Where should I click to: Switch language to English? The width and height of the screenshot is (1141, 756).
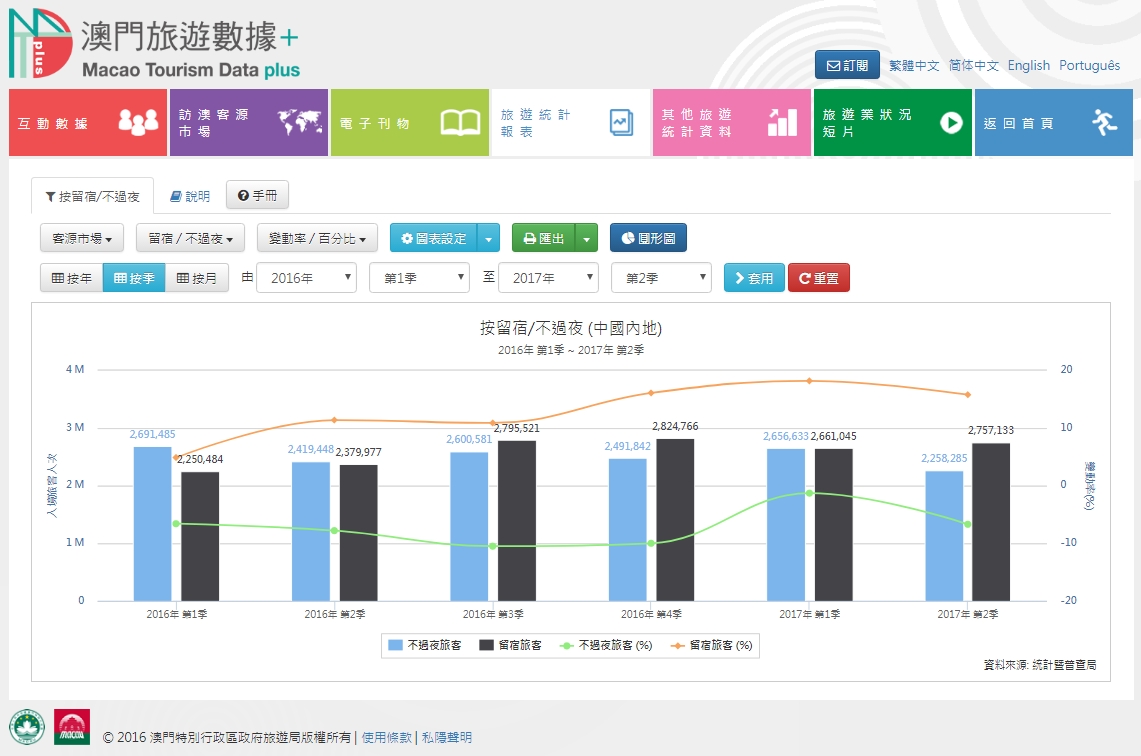coord(1029,65)
